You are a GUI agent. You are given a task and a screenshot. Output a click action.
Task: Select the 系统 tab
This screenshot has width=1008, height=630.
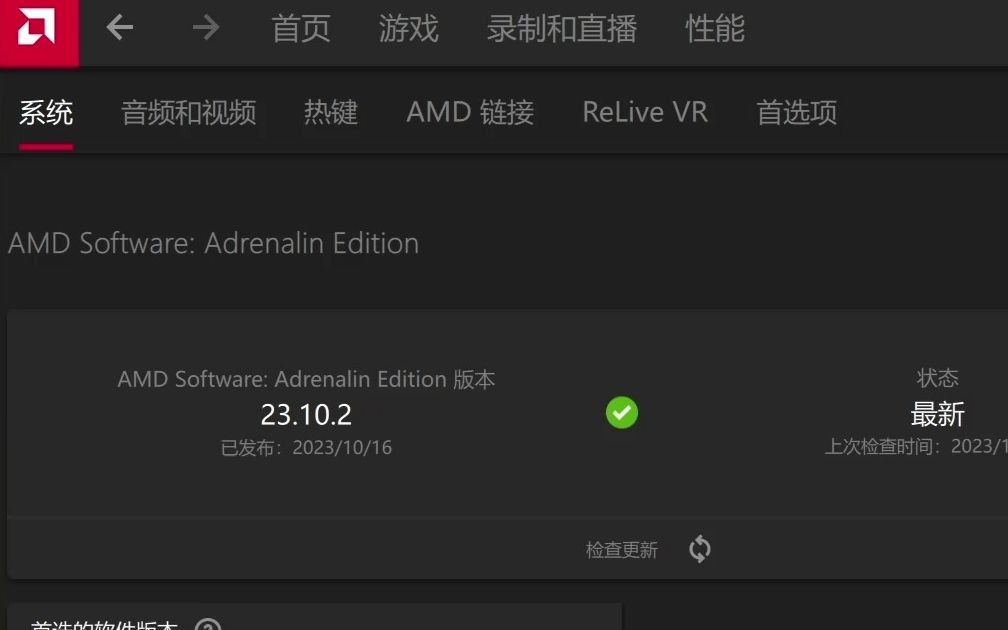pos(46,112)
